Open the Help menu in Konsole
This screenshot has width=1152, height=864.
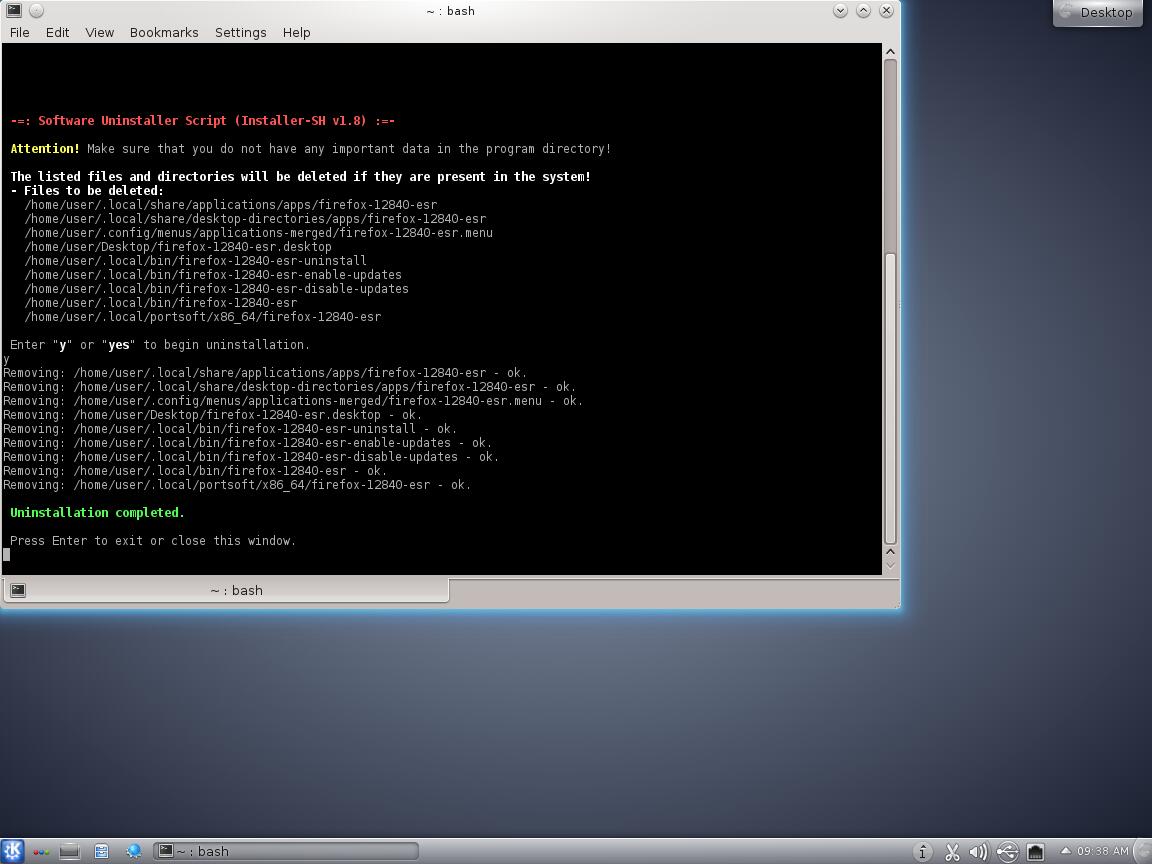(296, 32)
